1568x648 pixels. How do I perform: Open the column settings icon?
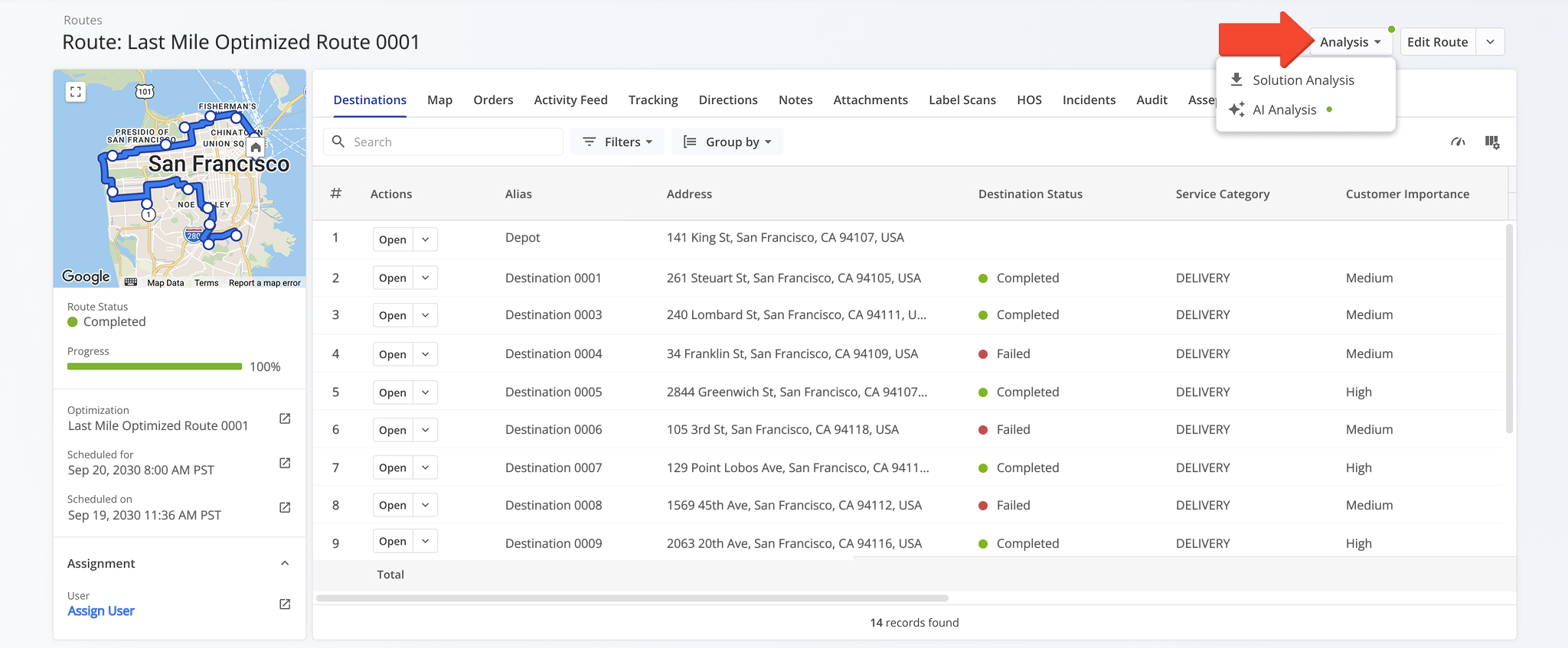pos(1492,142)
